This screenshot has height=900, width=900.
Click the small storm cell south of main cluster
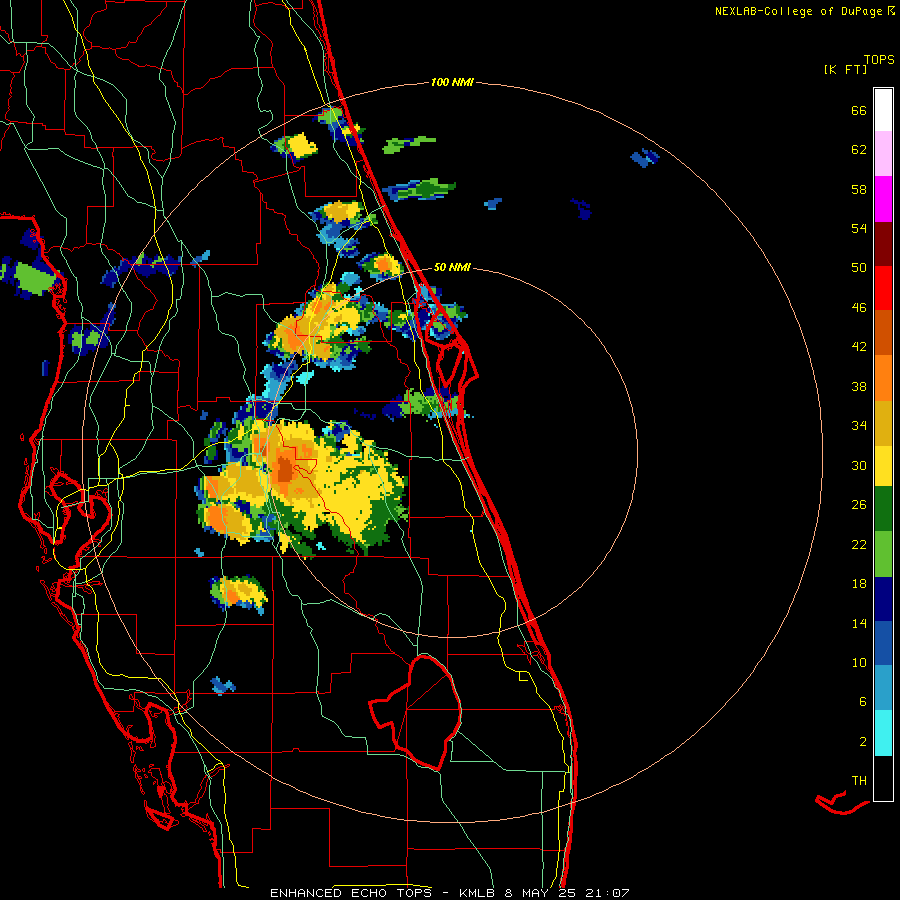[x=239, y=593]
